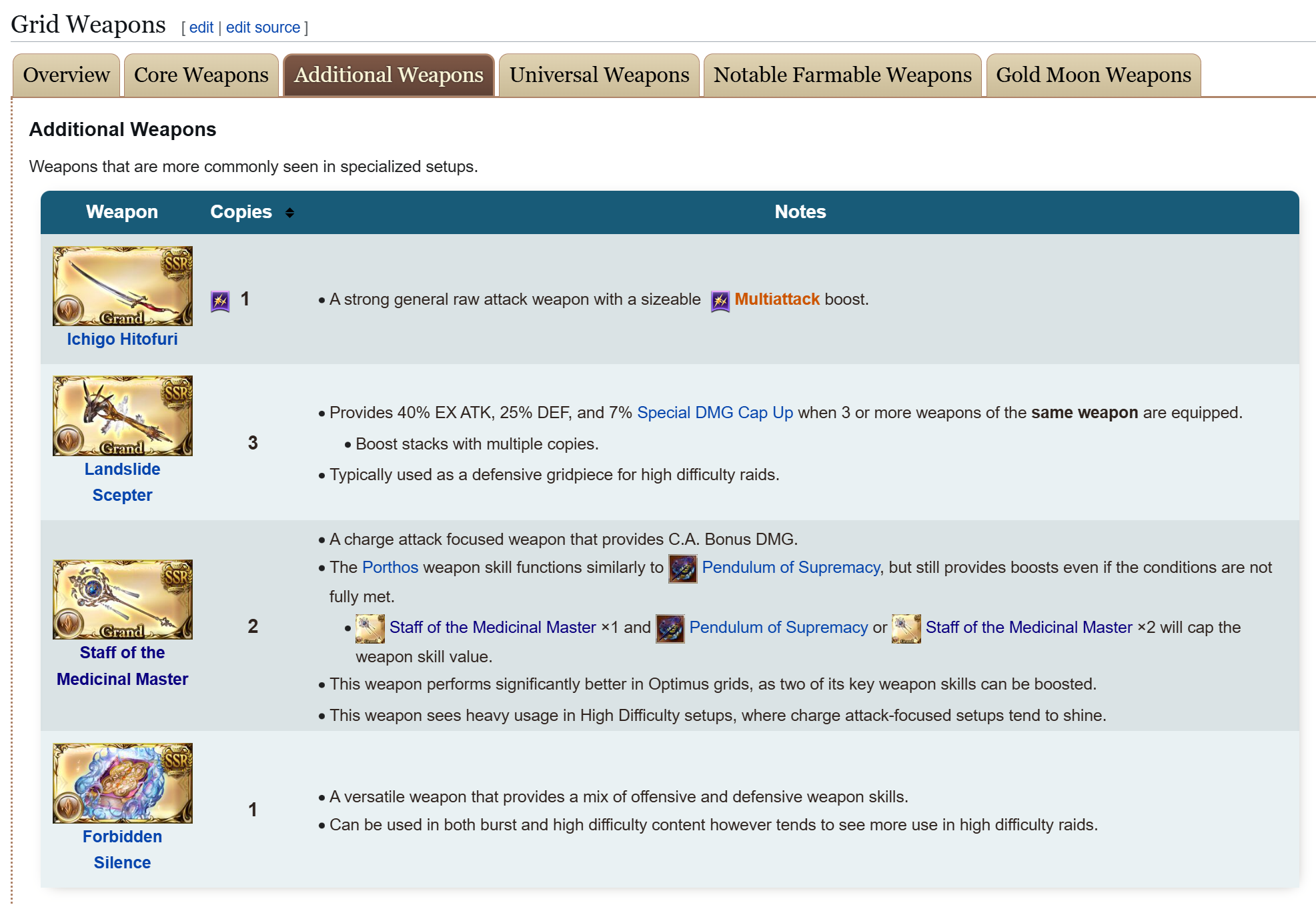Click the Multiattack icon in Copies column
This screenshot has width=1316, height=905.
[220, 301]
